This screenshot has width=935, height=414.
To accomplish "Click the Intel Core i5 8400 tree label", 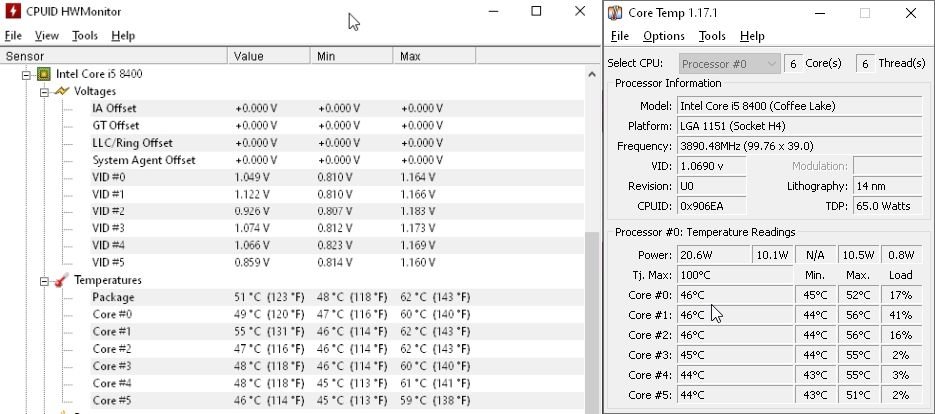I will click(x=99, y=74).
